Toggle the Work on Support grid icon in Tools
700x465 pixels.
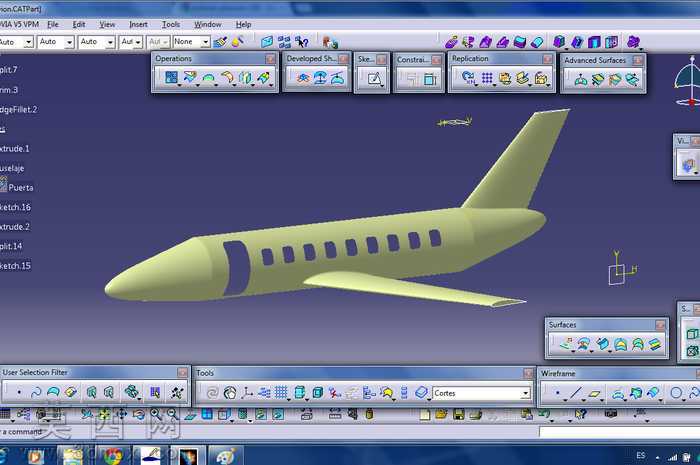pos(281,392)
